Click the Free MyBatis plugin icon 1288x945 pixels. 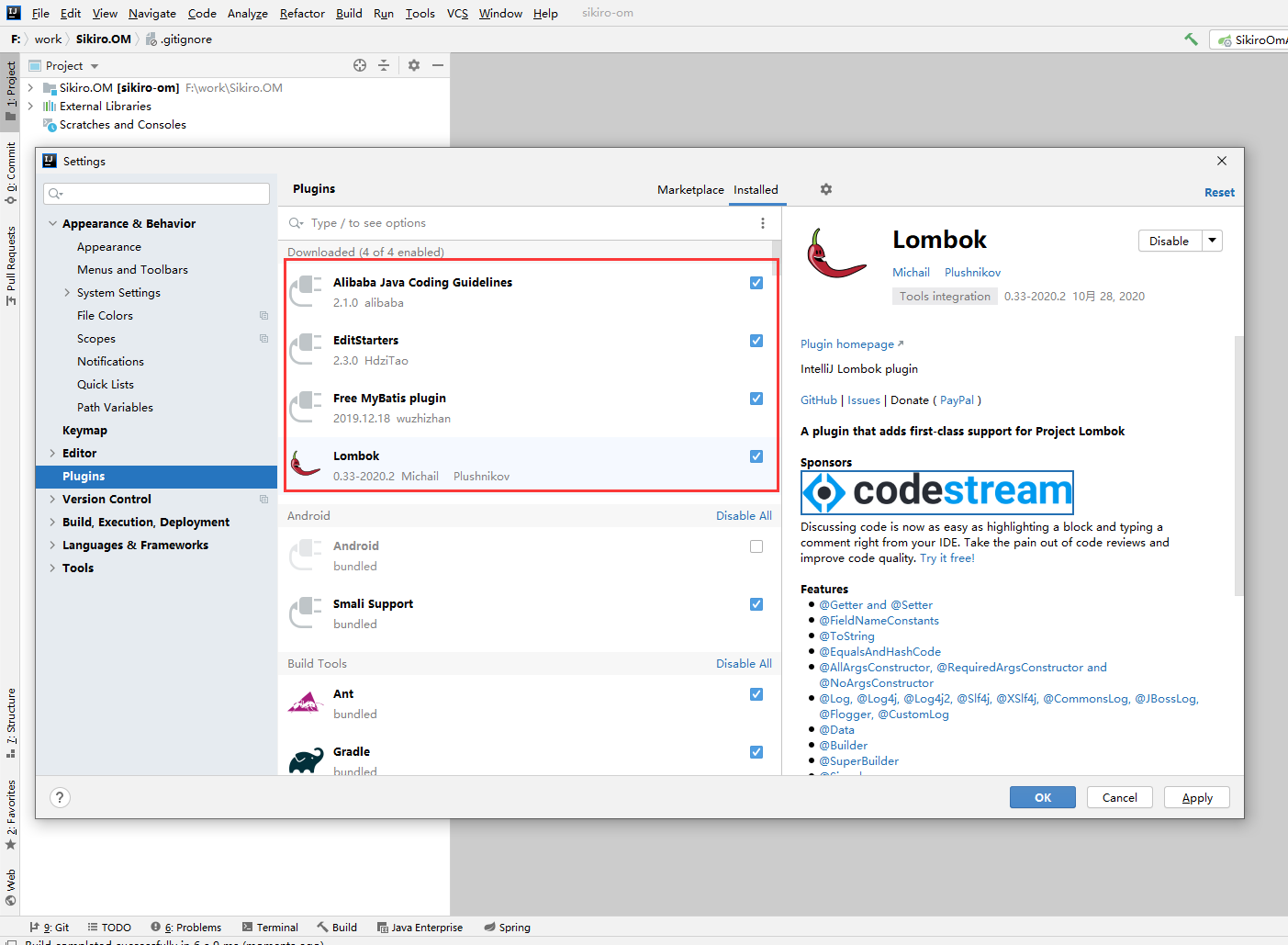[306, 408]
